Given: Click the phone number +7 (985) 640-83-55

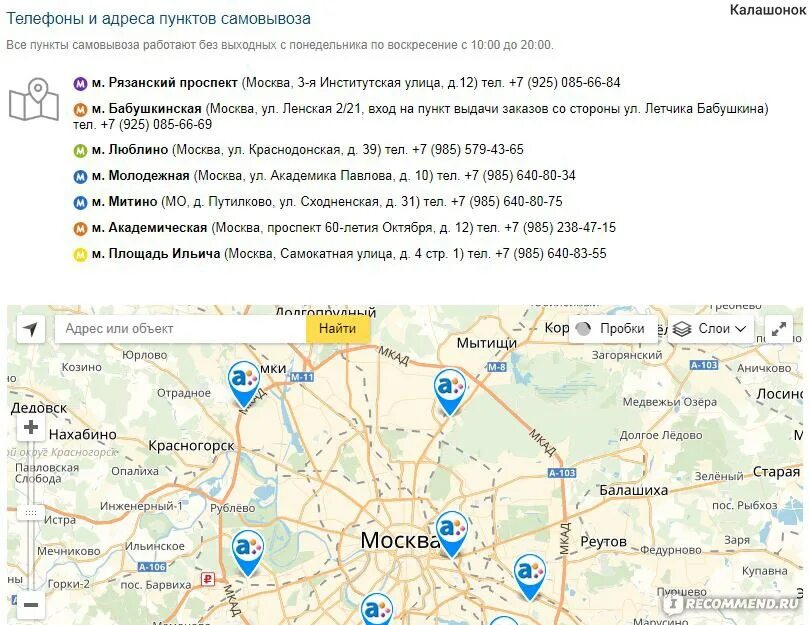Looking at the screenshot, I should coord(551,254).
